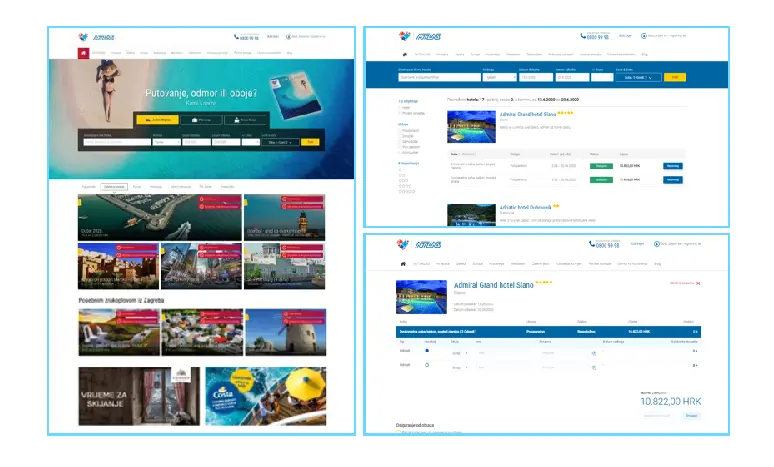Screen dimensions: 774x467
Task: Click the user account icon on the results page
Action: click(644, 36)
